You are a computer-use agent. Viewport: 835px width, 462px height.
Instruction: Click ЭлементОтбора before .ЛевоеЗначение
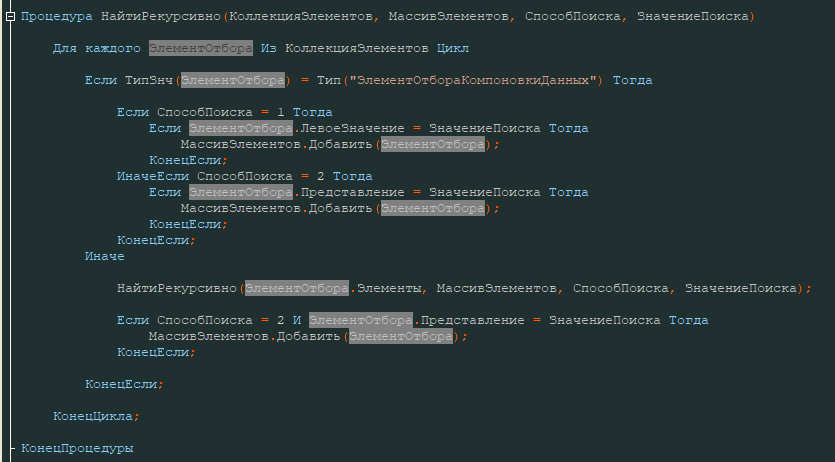241,128
